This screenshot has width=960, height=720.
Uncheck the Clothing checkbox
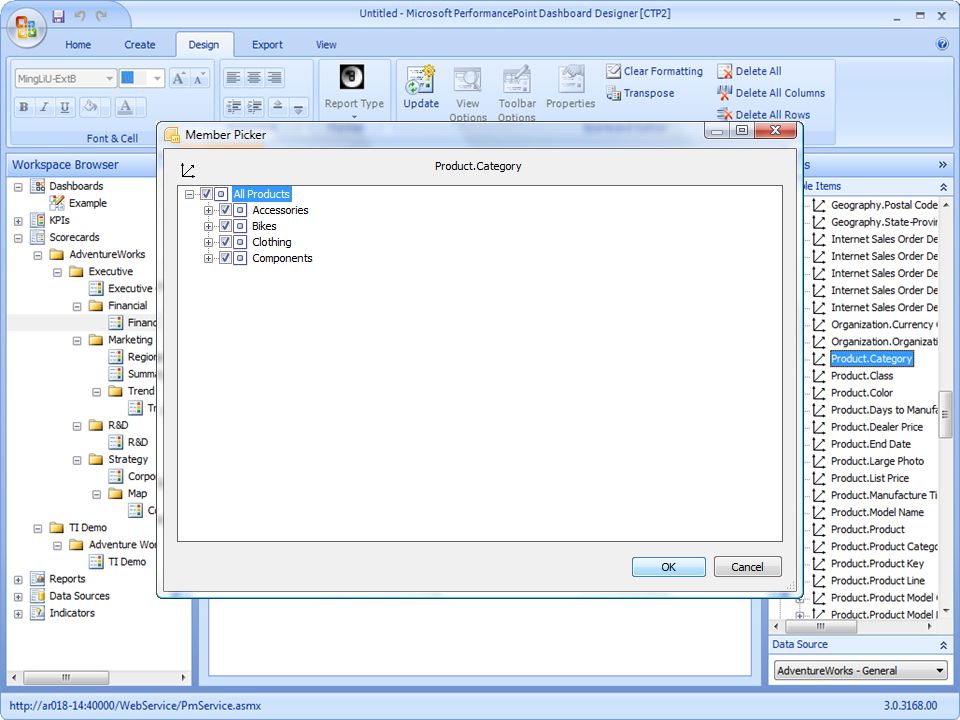pos(225,242)
